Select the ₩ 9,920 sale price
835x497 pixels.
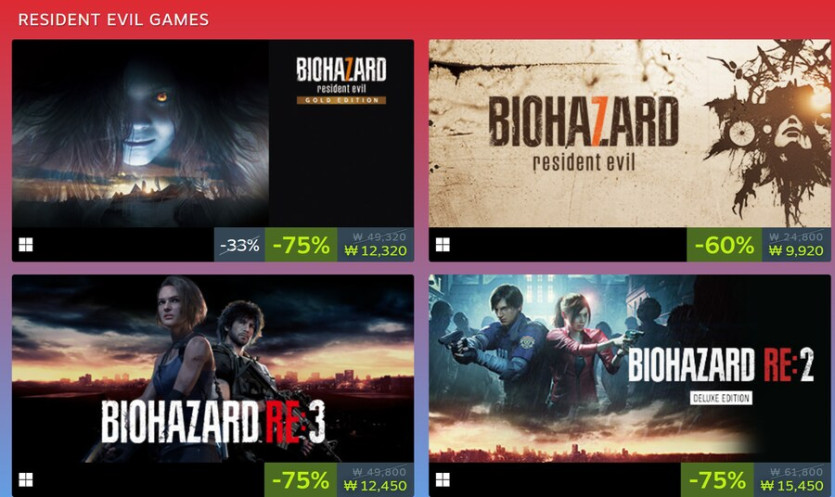(796, 251)
